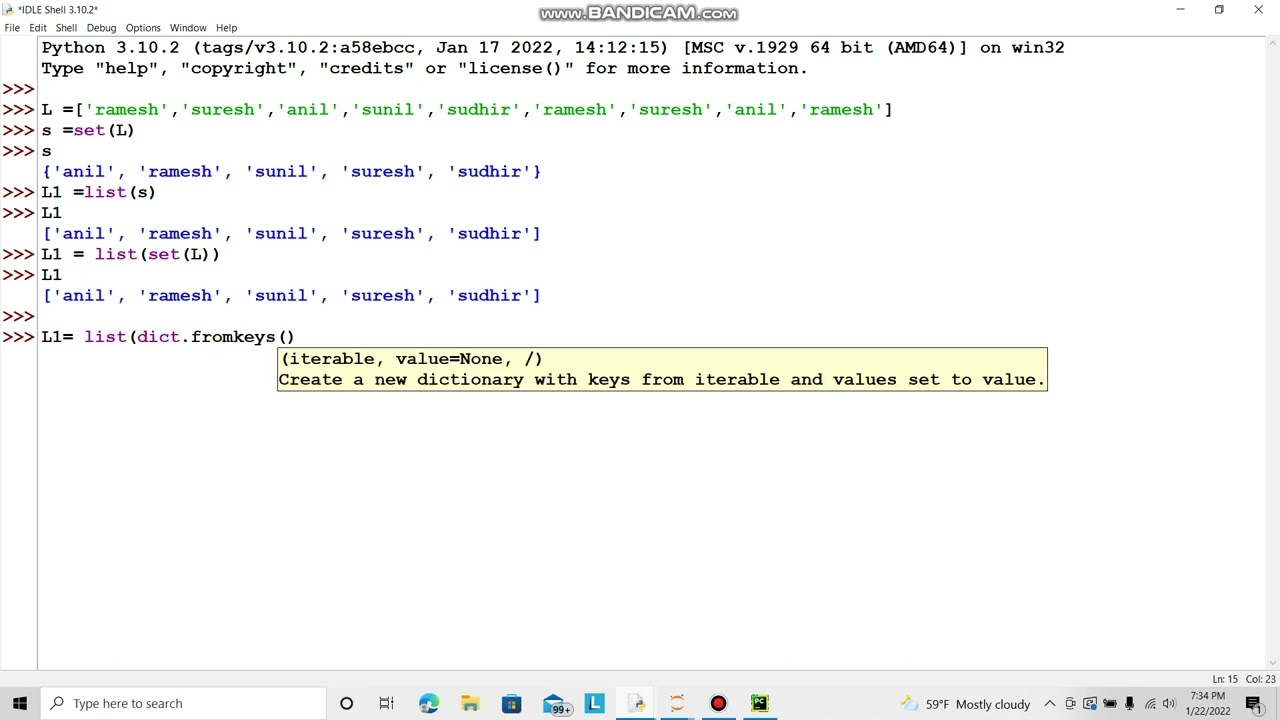Open the Edit menu
This screenshot has height=720, width=1280.
click(x=38, y=28)
